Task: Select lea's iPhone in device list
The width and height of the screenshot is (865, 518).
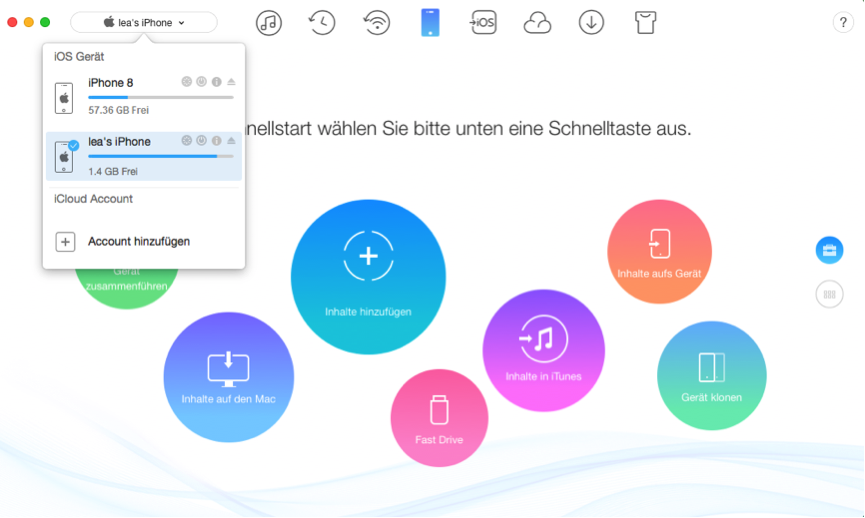Action: pos(144,156)
